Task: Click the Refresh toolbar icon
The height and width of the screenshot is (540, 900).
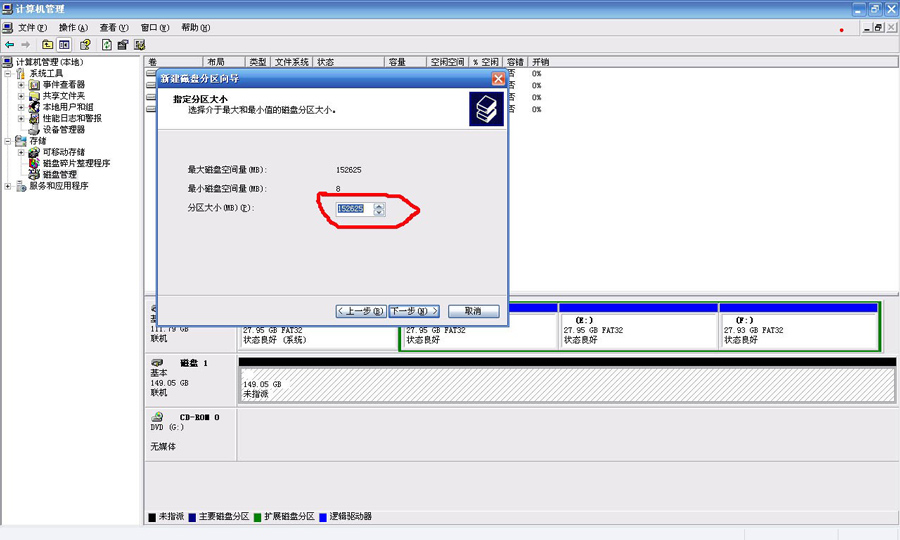Action: [105, 45]
